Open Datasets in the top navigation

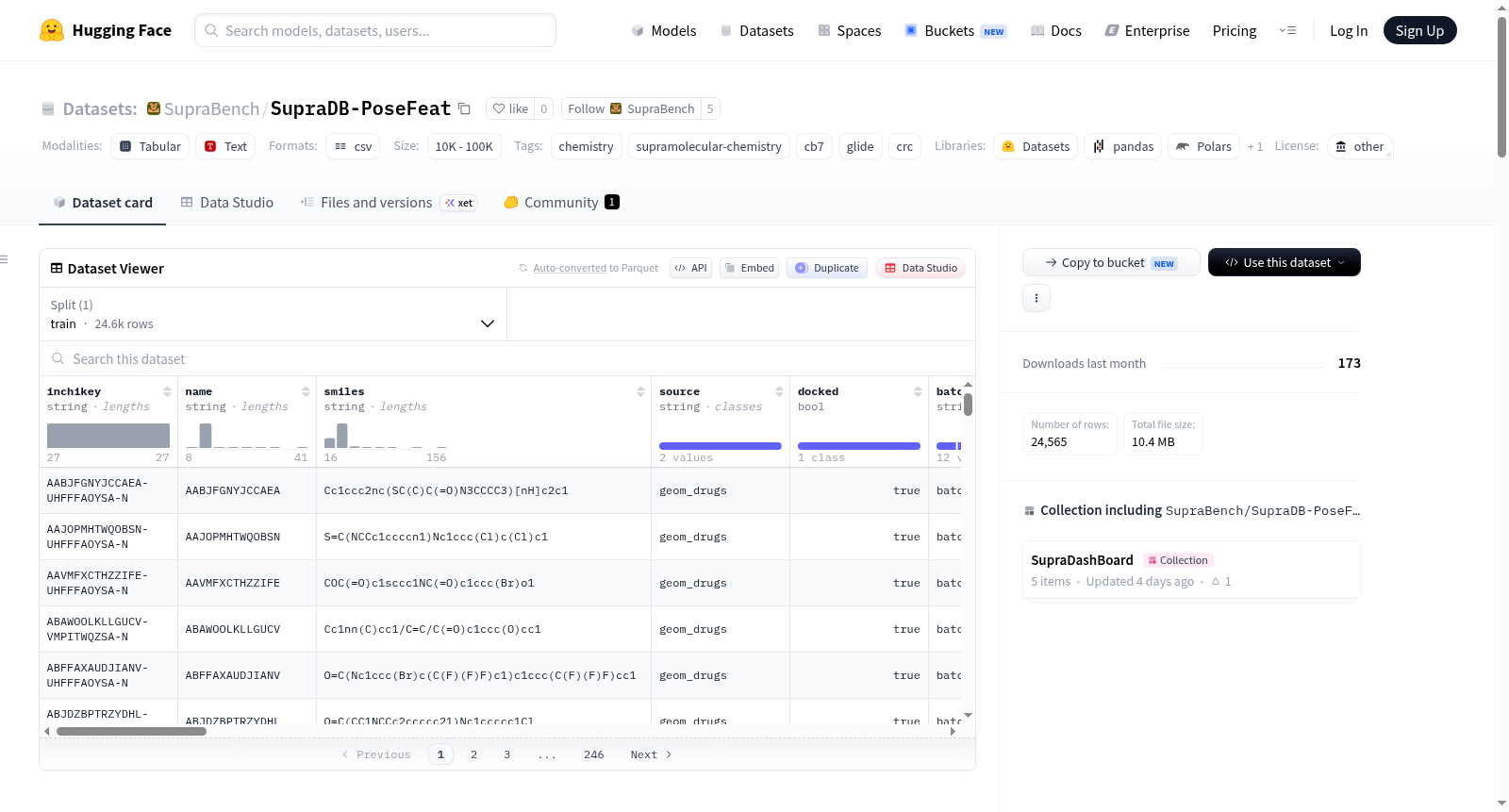(x=756, y=31)
